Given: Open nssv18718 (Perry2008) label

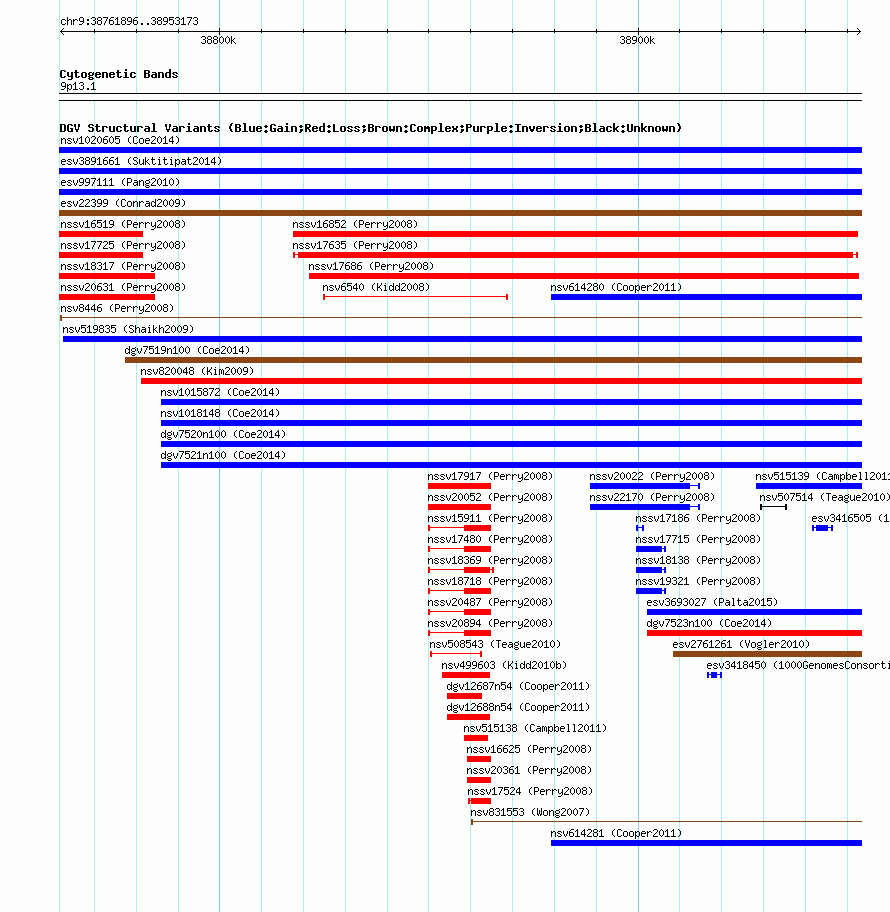Looking at the screenshot, I should click(490, 580).
